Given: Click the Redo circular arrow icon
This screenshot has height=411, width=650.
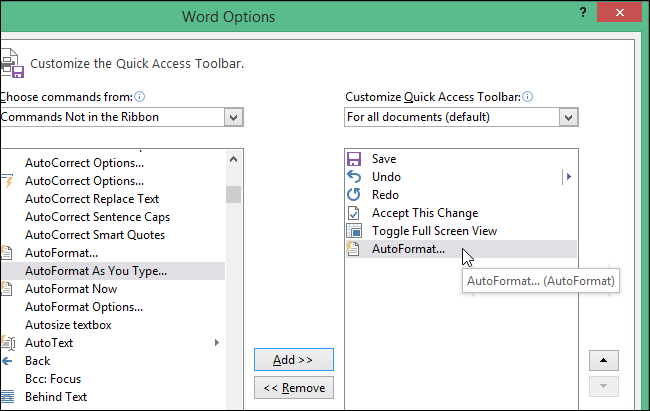Looking at the screenshot, I should (354, 195).
